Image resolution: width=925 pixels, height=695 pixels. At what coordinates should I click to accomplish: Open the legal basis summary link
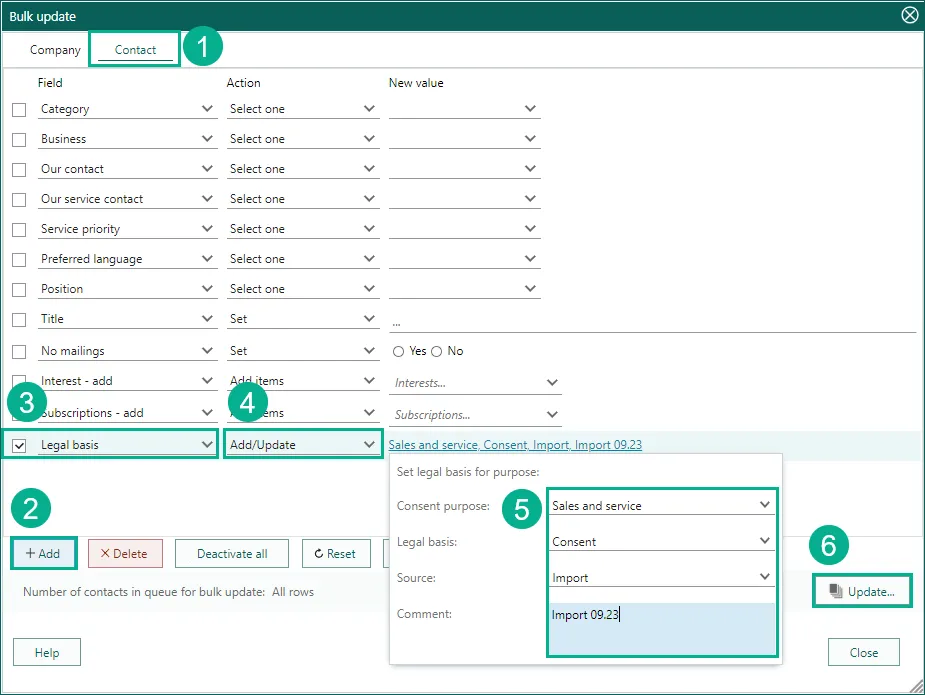pos(515,445)
